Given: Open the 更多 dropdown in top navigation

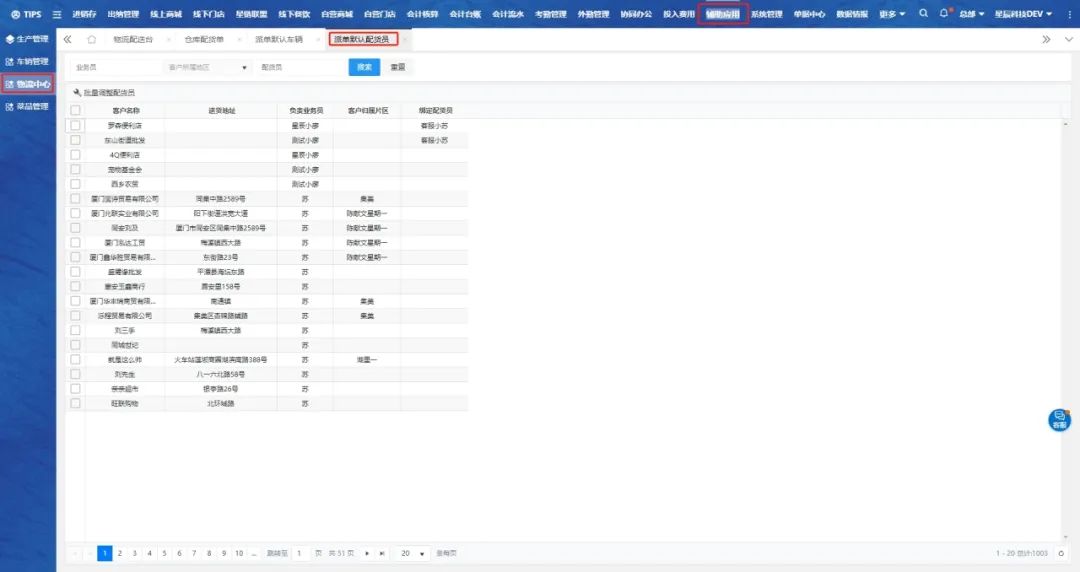Looking at the screenshot, I should point(892,14).
